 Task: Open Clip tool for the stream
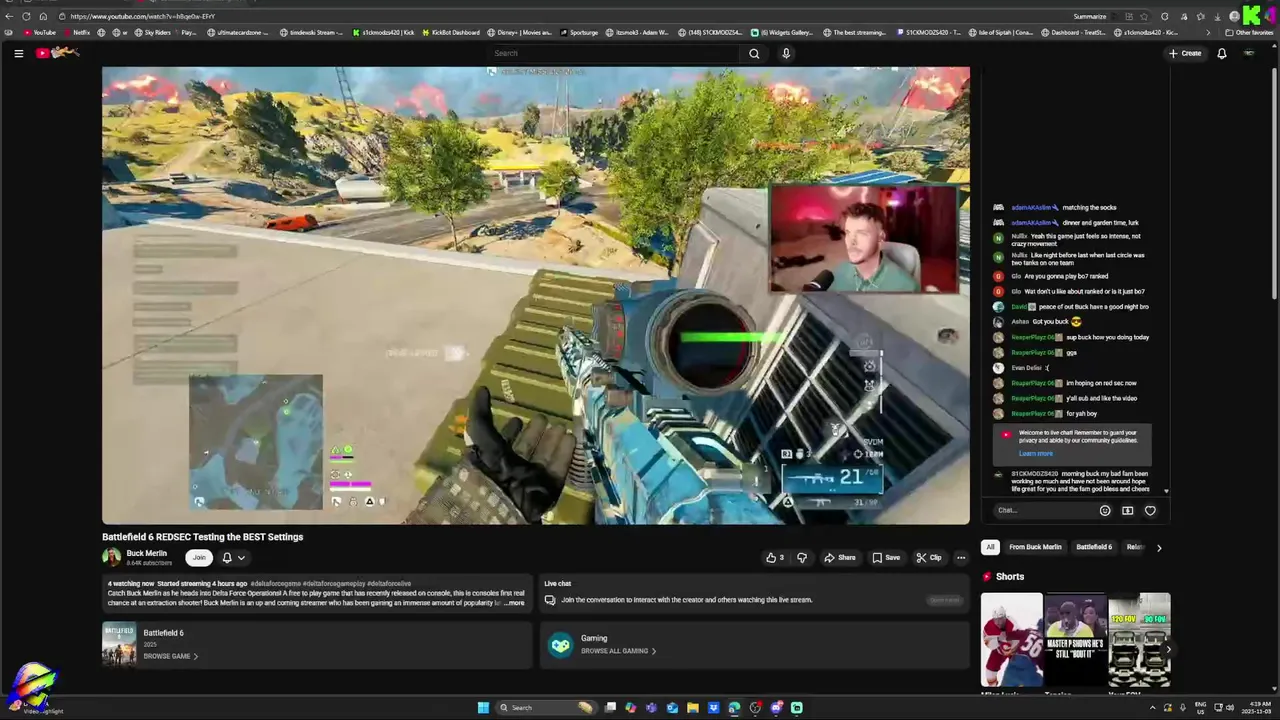pos(929,557)
